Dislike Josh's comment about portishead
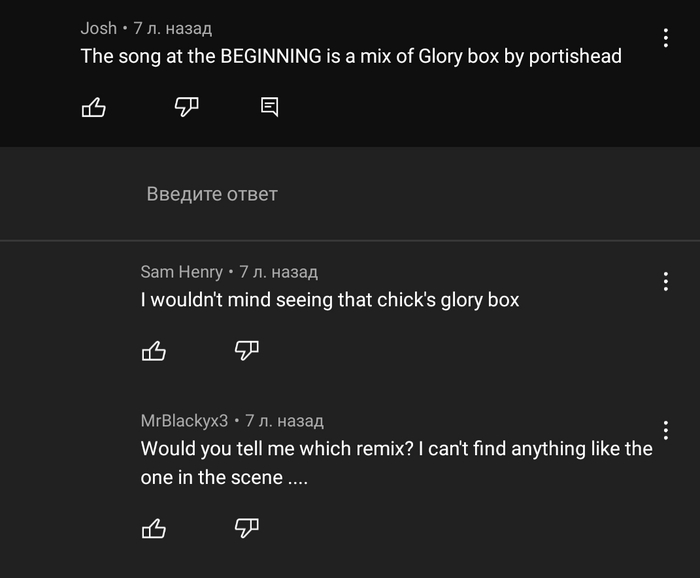 186,107
